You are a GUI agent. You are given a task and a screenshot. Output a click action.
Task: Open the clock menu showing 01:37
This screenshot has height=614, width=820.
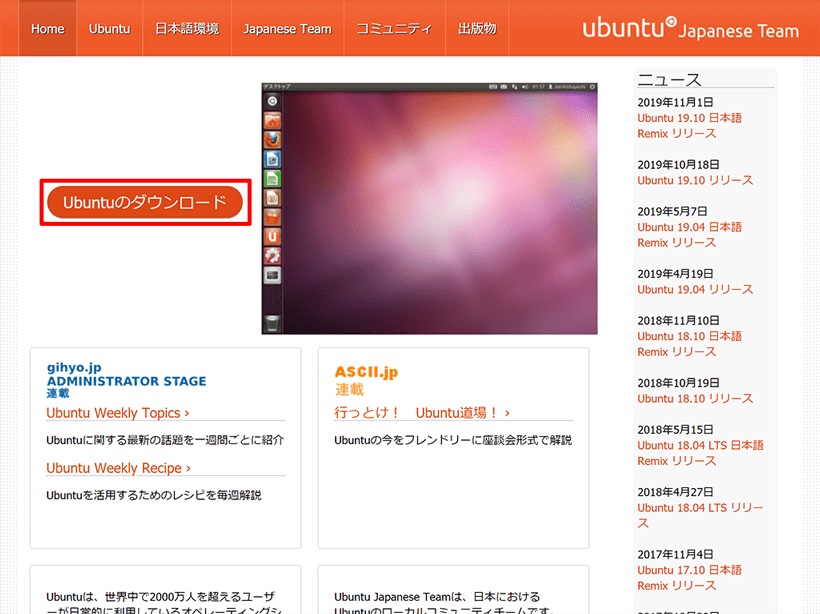(x=538, y=87)
